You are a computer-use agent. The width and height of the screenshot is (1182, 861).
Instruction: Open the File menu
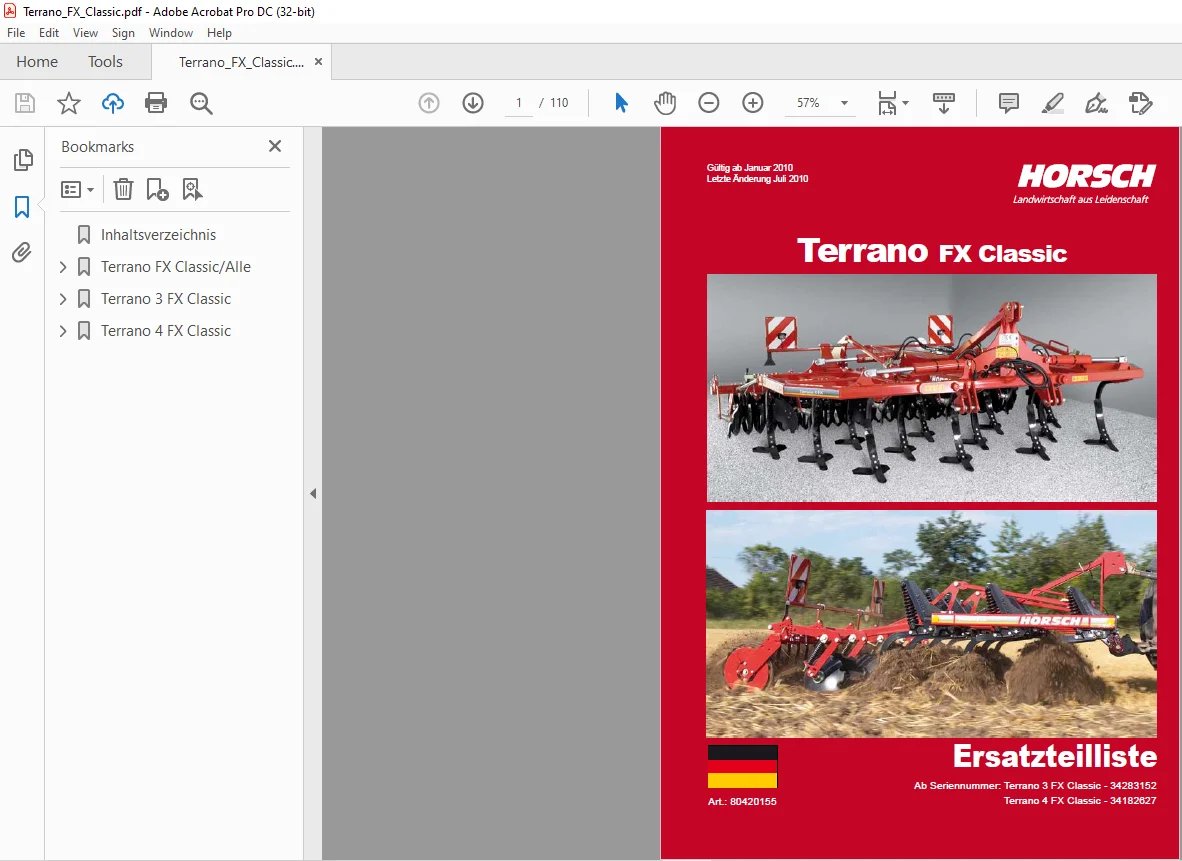pyautogui.click(x=16, y=33)
